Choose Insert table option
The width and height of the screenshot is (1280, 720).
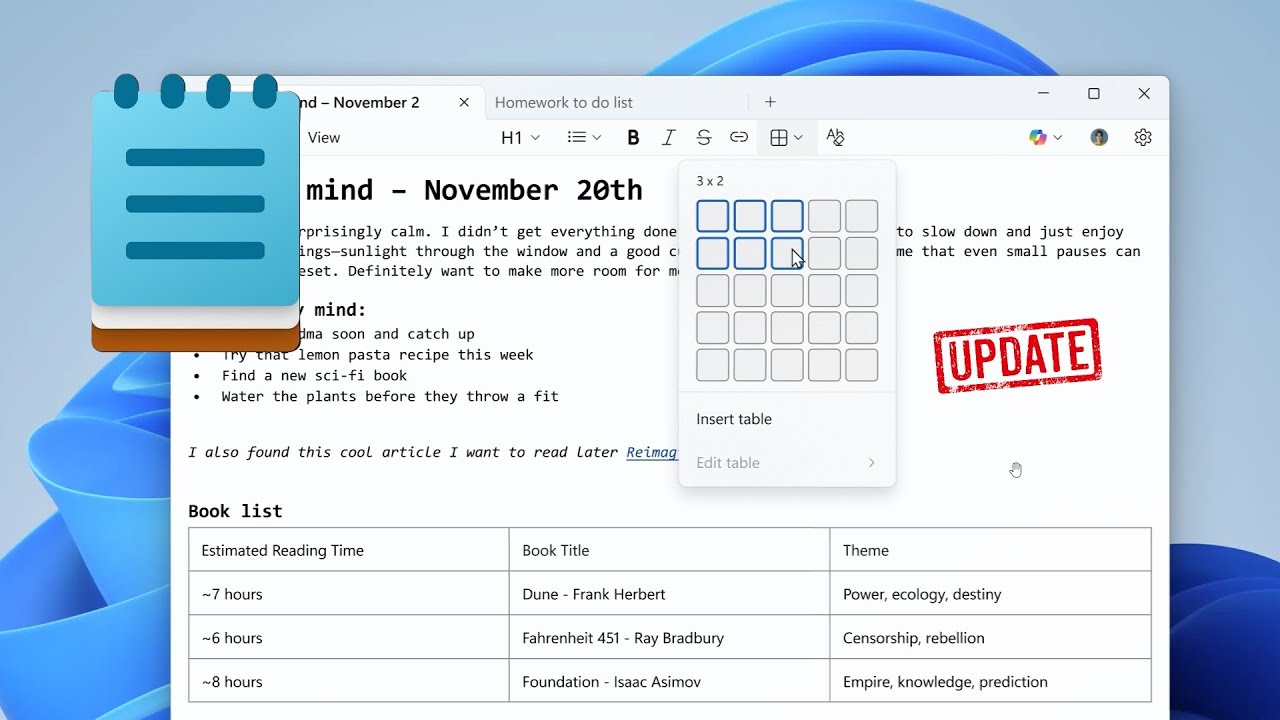point(787,419)
